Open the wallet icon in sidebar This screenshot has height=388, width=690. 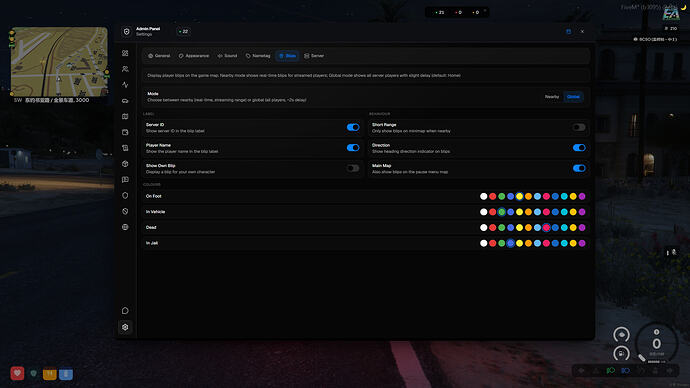click(125, 132)
